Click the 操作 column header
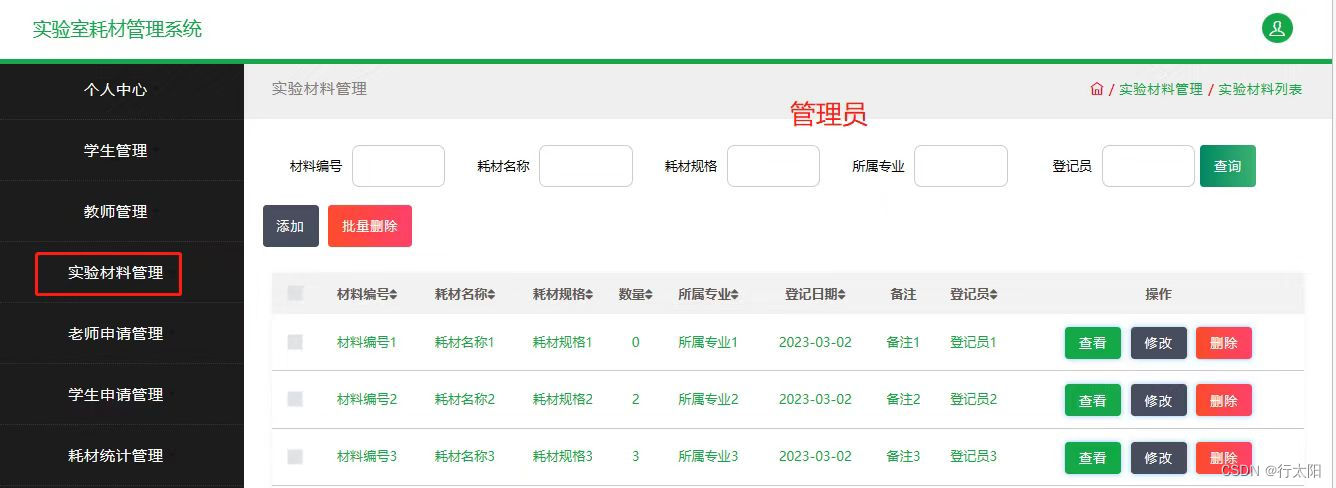The height and width of the screenshot is (488, 1336). [x=1158, y=294]
